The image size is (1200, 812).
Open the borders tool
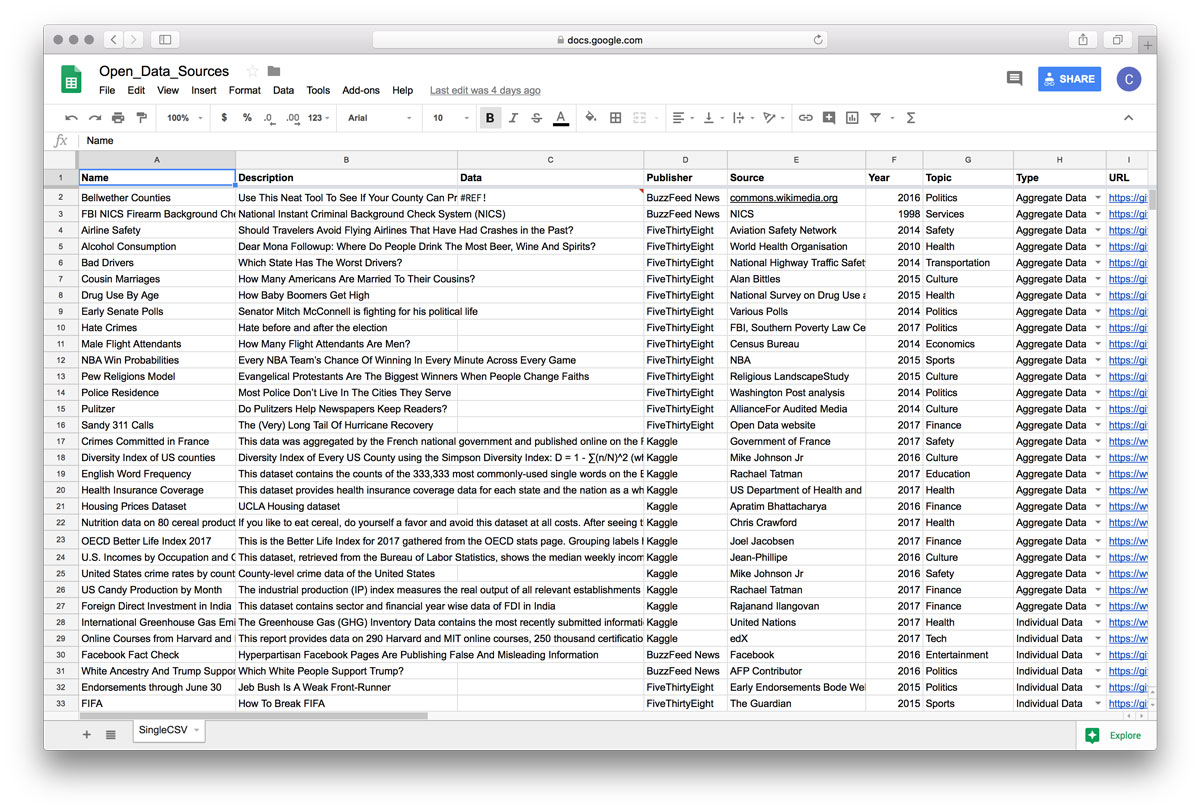[x=615, y=118]
